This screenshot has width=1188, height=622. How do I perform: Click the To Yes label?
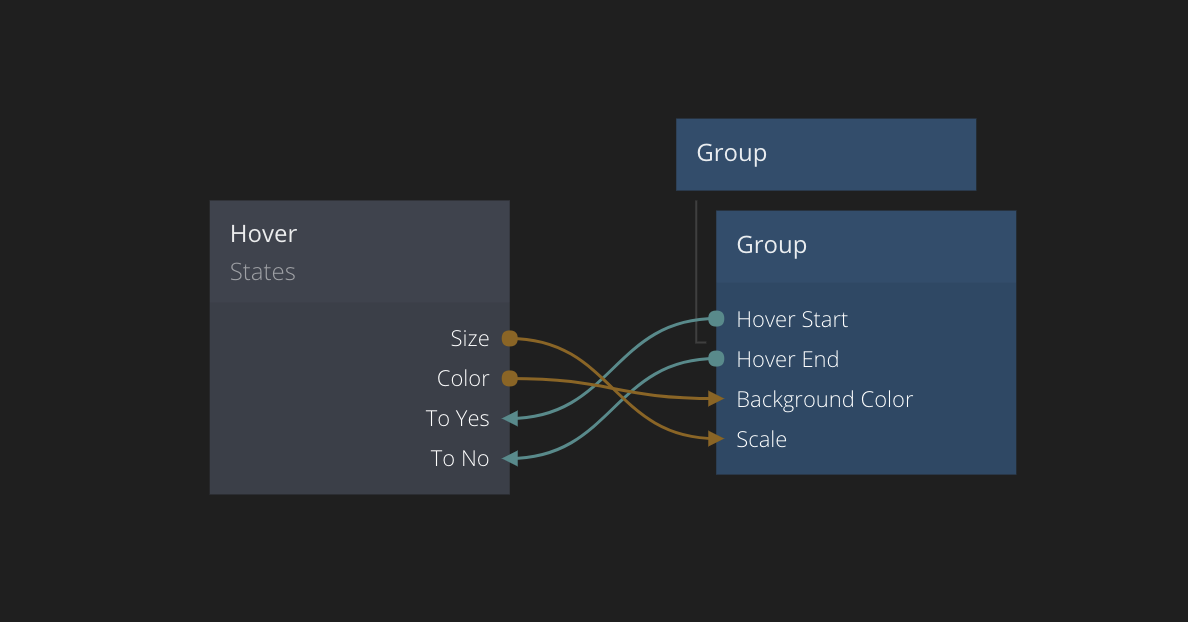point(457,419)
